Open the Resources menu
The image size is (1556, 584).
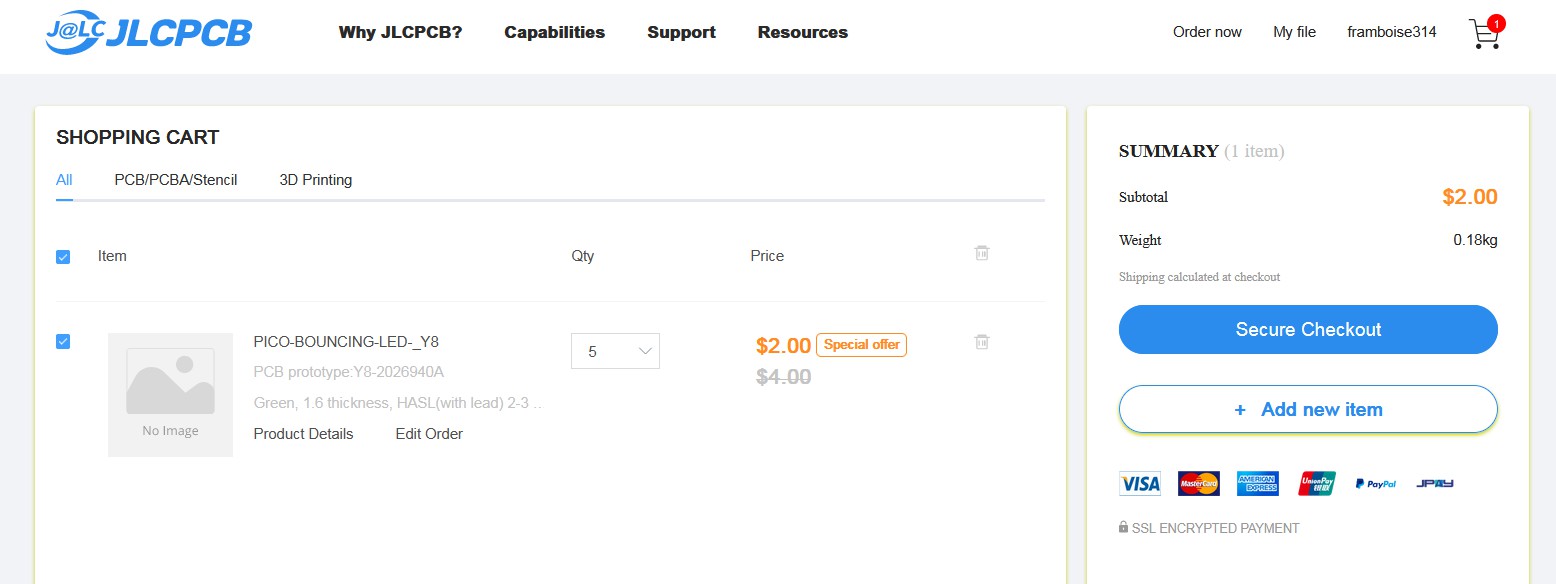pyautogui.click(x=803, y=32)
